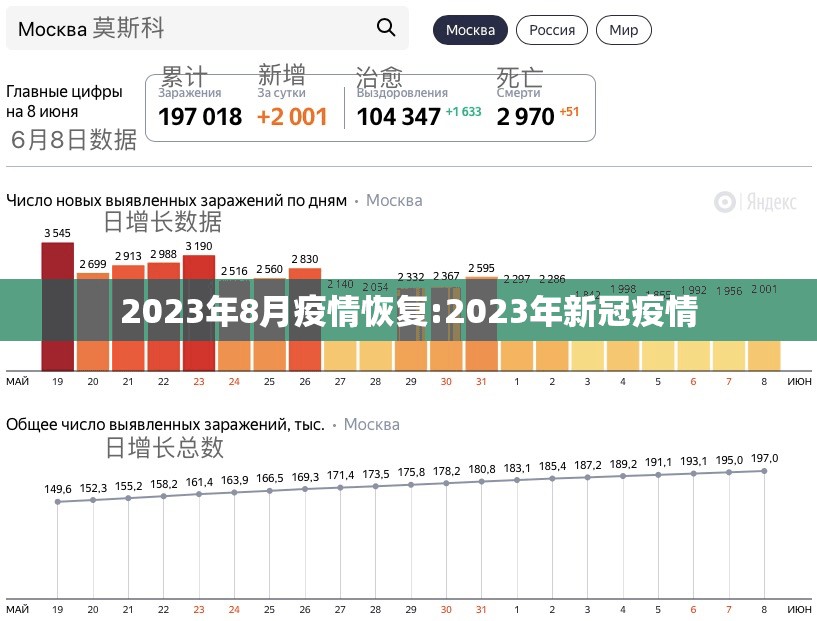Screen dimensions: 817x621
Task: Click the May 26 bar labeled 2 830
Action: [x=305, y=320]
